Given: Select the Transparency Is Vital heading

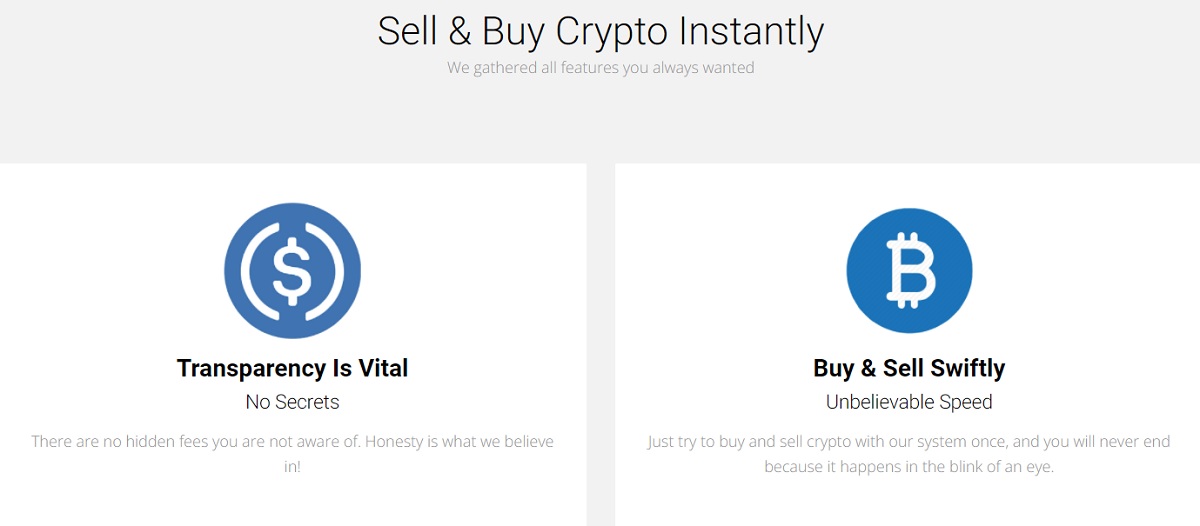Looking at the screenshot, I should point(292,368).
